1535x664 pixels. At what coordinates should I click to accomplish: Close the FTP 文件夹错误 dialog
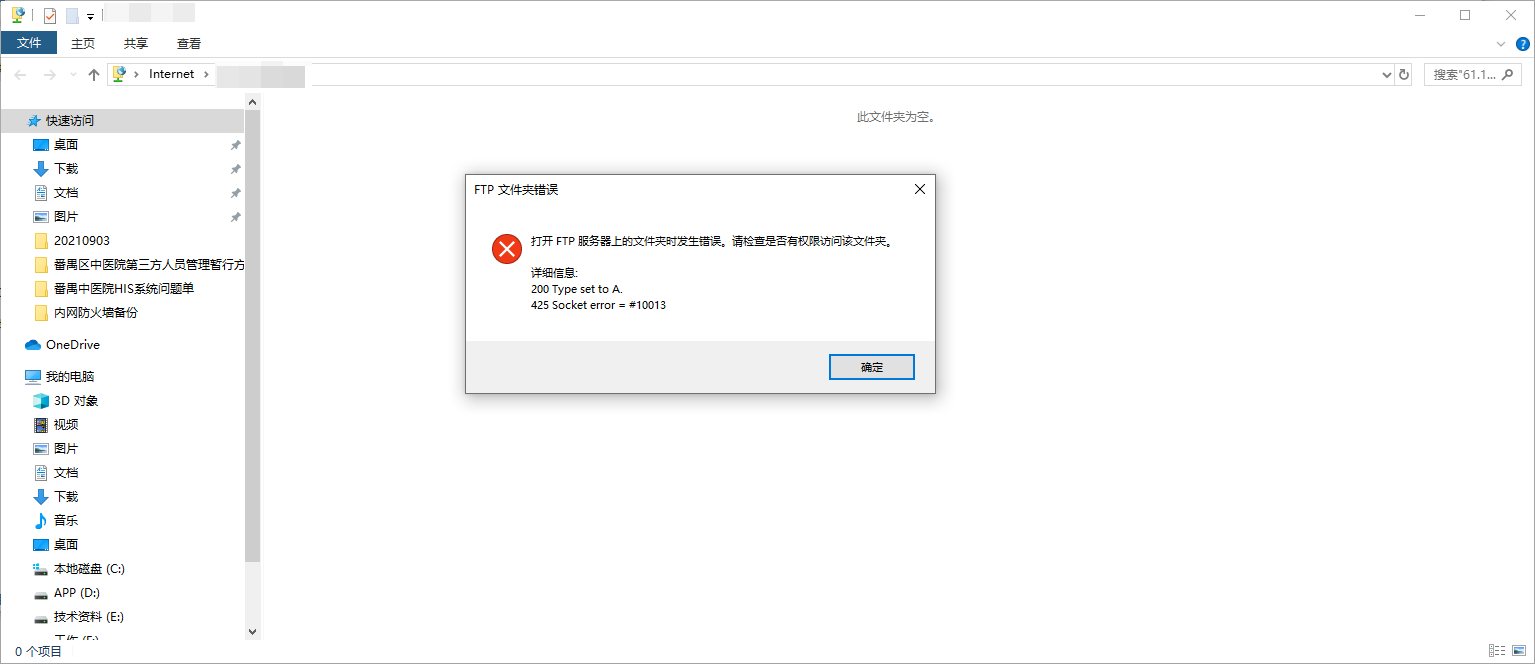pyautogui.click(x=920, y=189)
